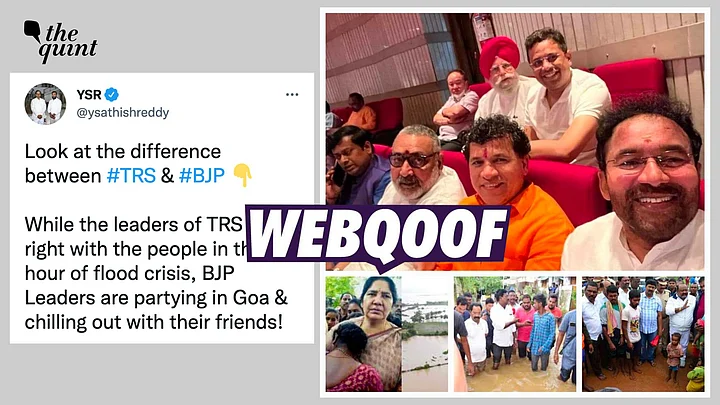The width and height of the screenshot is (720, 405).
Task: Click the tweet text about flood crisis
Action: [x=156, y=273]
